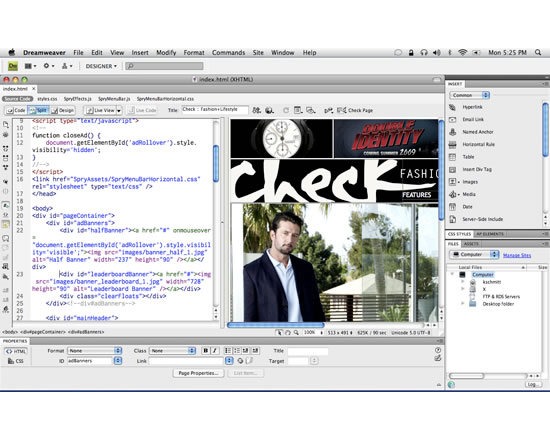Viewport: 550px width, 440px height.
Task: Click the Manage Sites link
Action: 517,255
